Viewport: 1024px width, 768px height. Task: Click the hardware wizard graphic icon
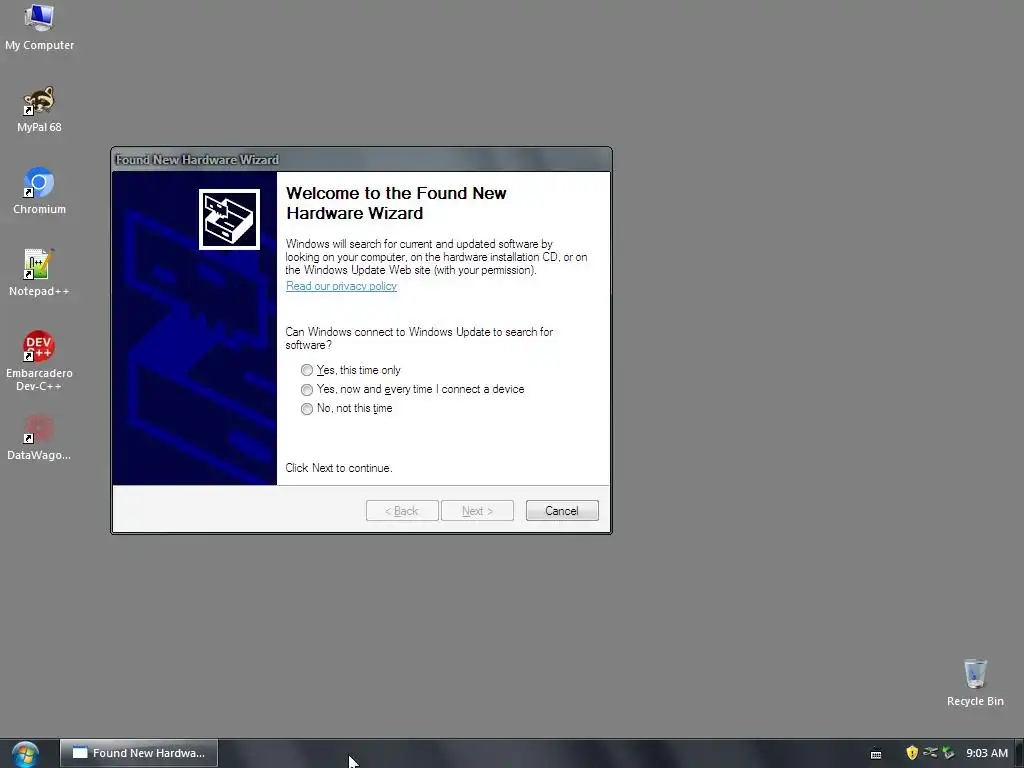click(229, 219)
